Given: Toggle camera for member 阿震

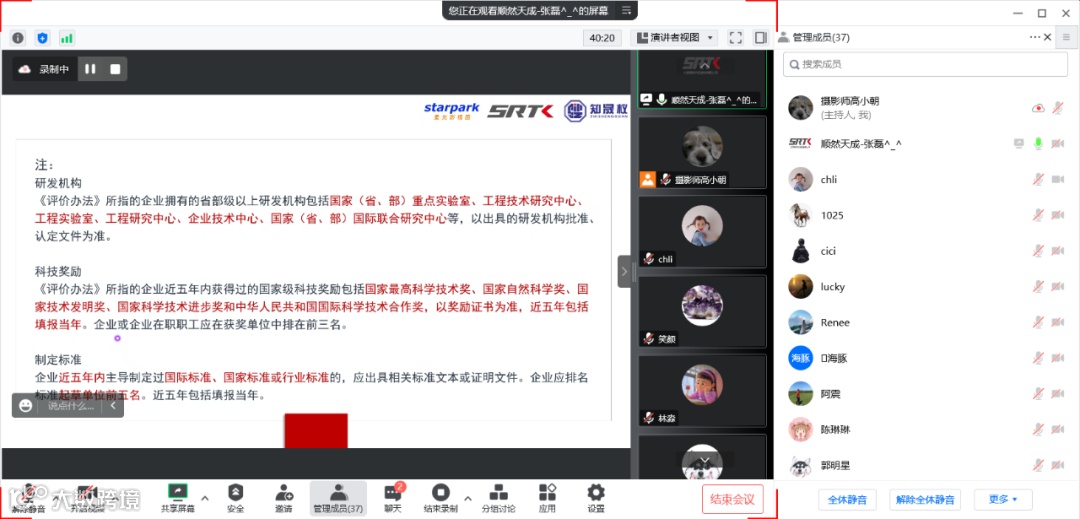Looking at the screenshot, I should pos(1058,394).
